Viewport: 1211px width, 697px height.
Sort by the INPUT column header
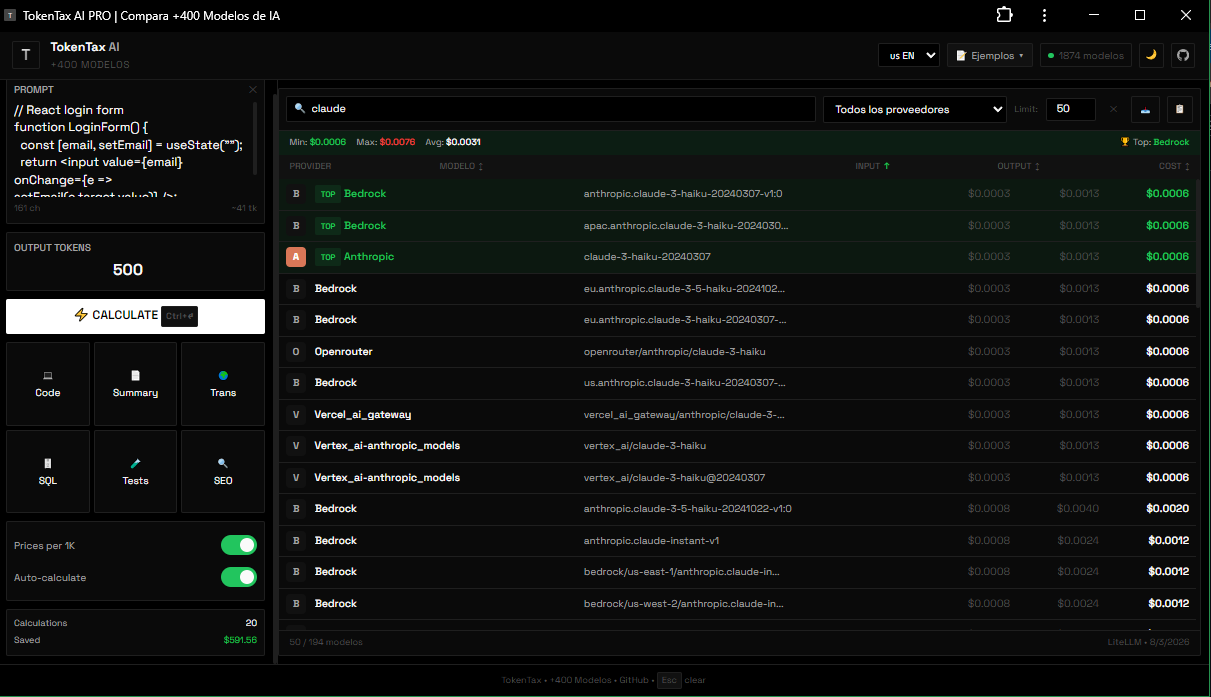click(x=872, y=166)
